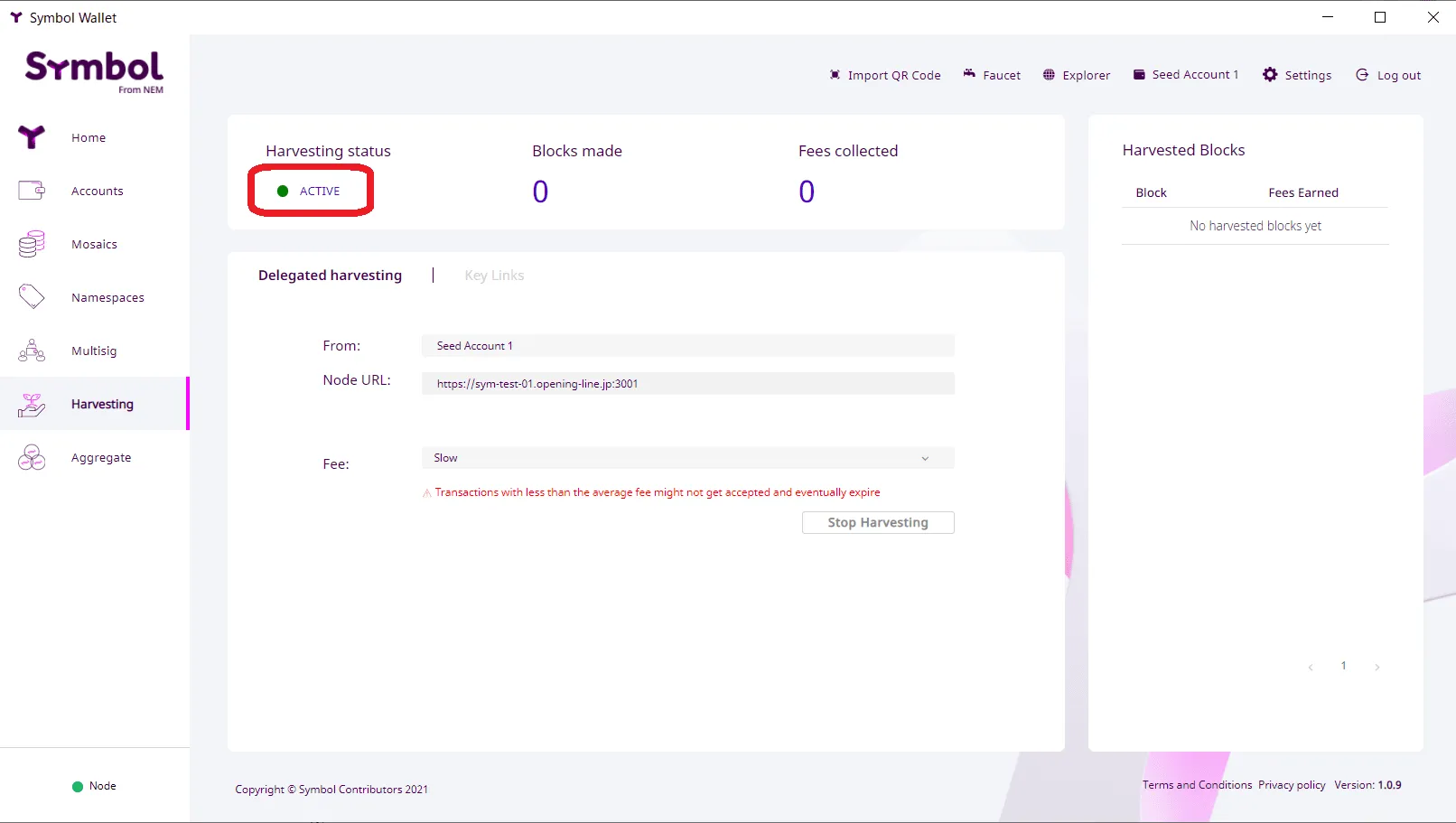Screen dimensions: 1456x823
Task: Select the Delegated harvesting tab
Action: pos(330,276)
